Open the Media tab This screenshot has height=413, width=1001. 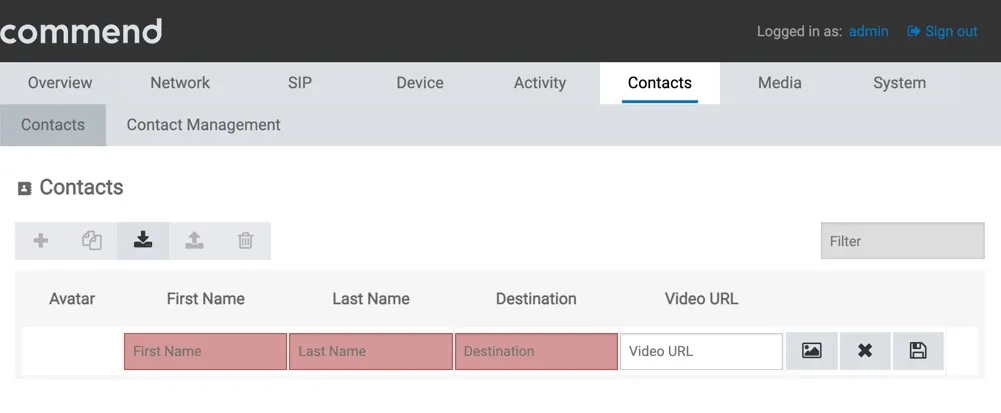(780, 83)
